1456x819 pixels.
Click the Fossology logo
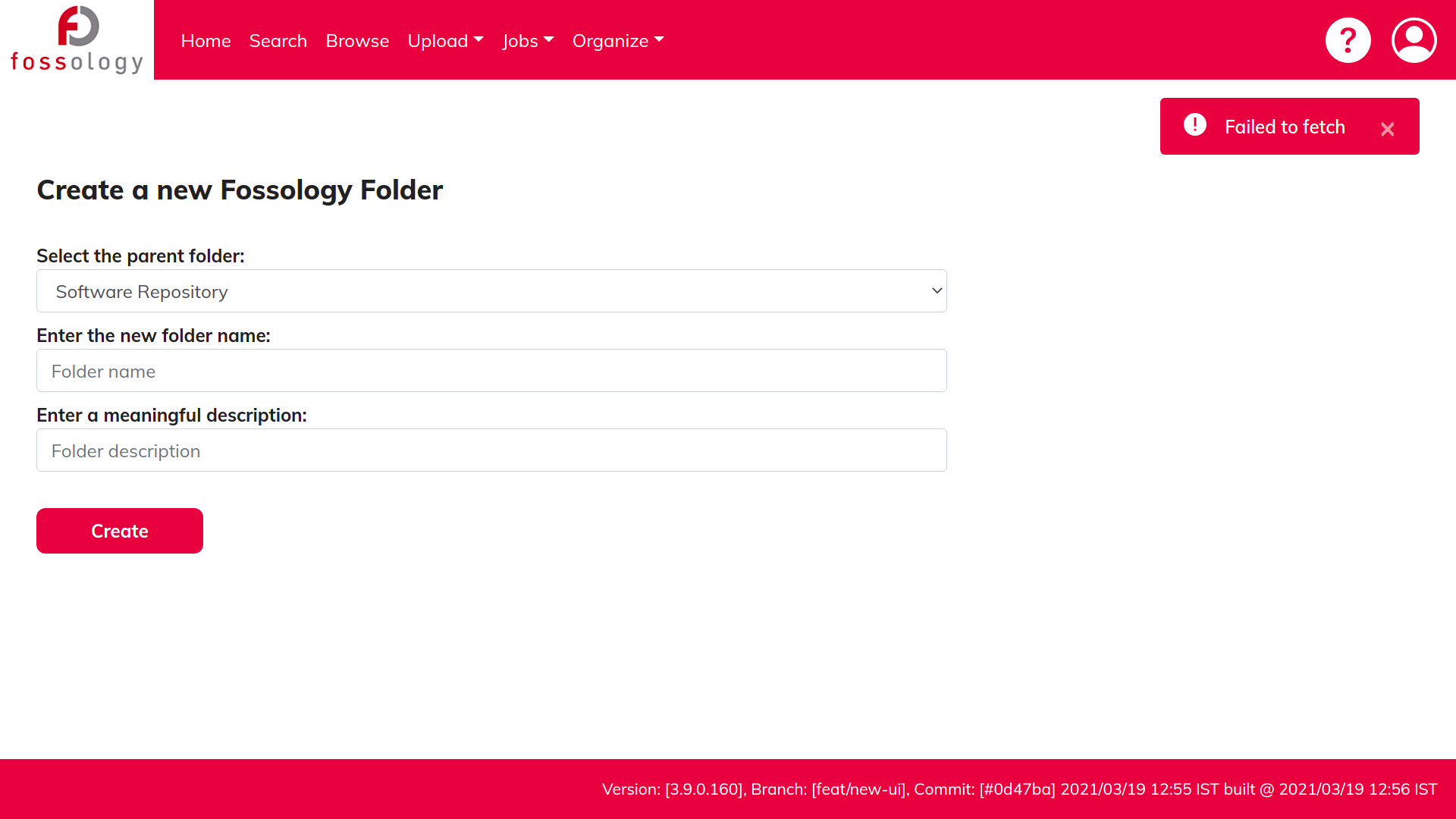pos(77,39)
